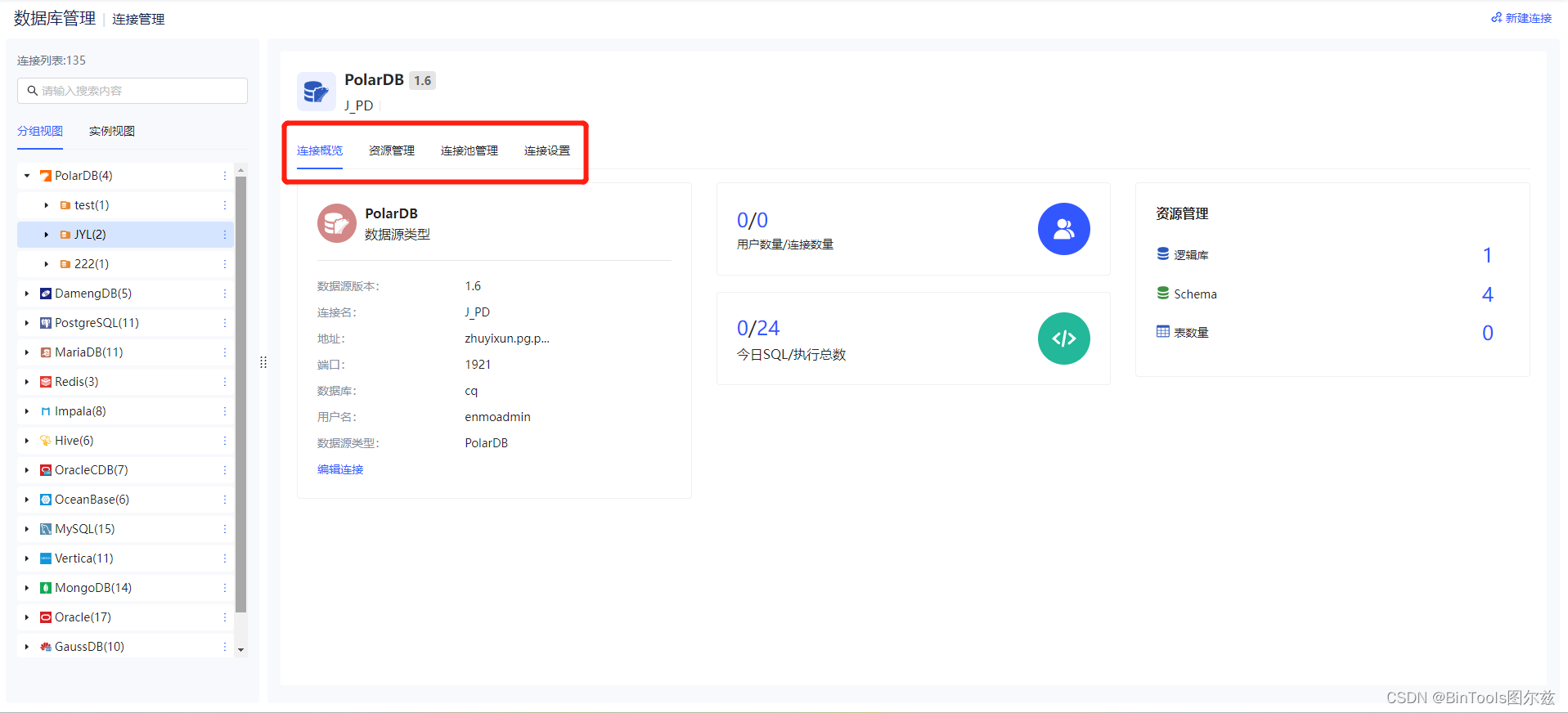The width and height of the screenshot is (1568, 713).
Task: Open more options for Redis(3)
Action: pyautogui.click(x=224, y=382)
